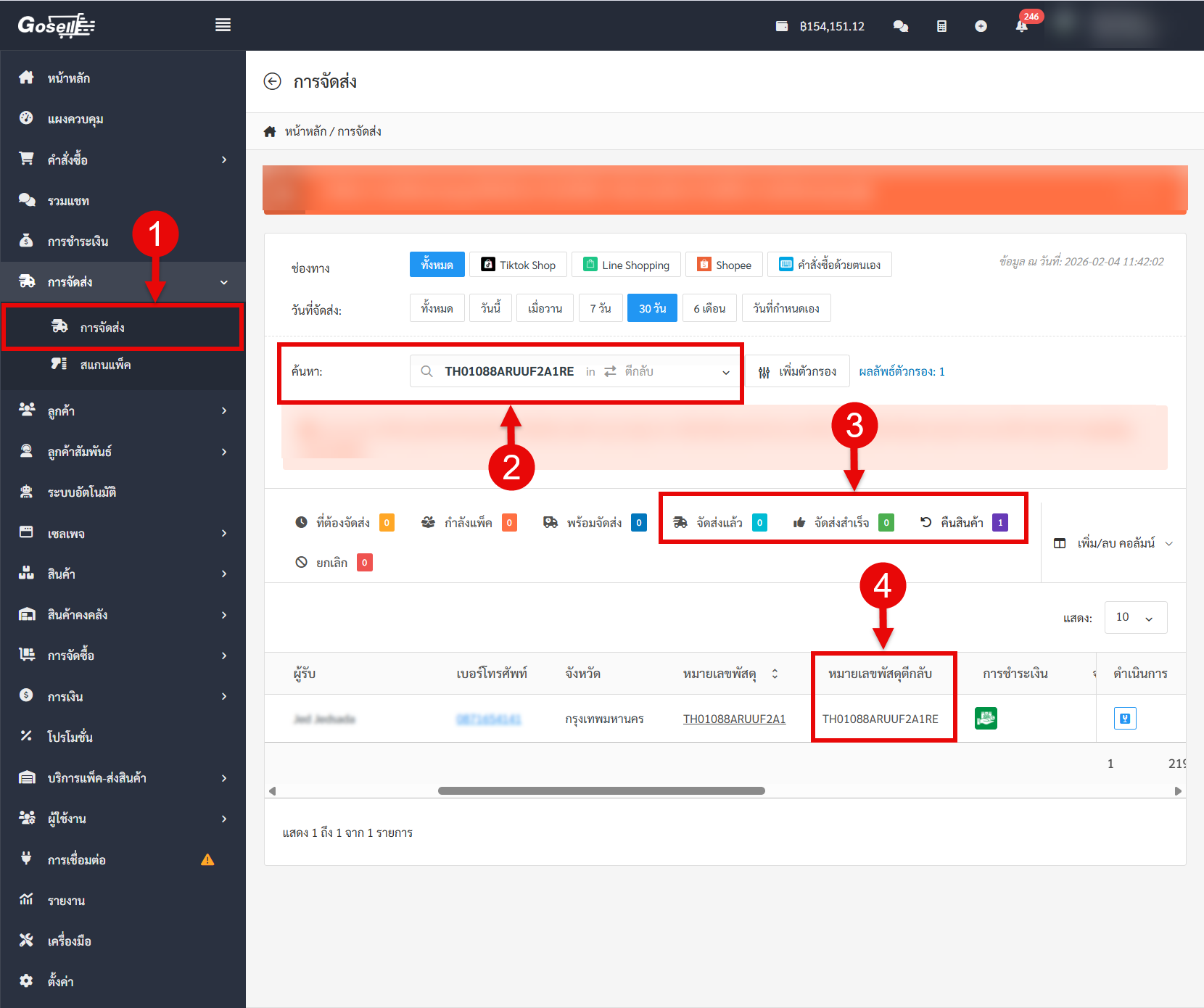Click the calculator icon in top bar
The image size is (1204, 1008).
coord(941,26)
